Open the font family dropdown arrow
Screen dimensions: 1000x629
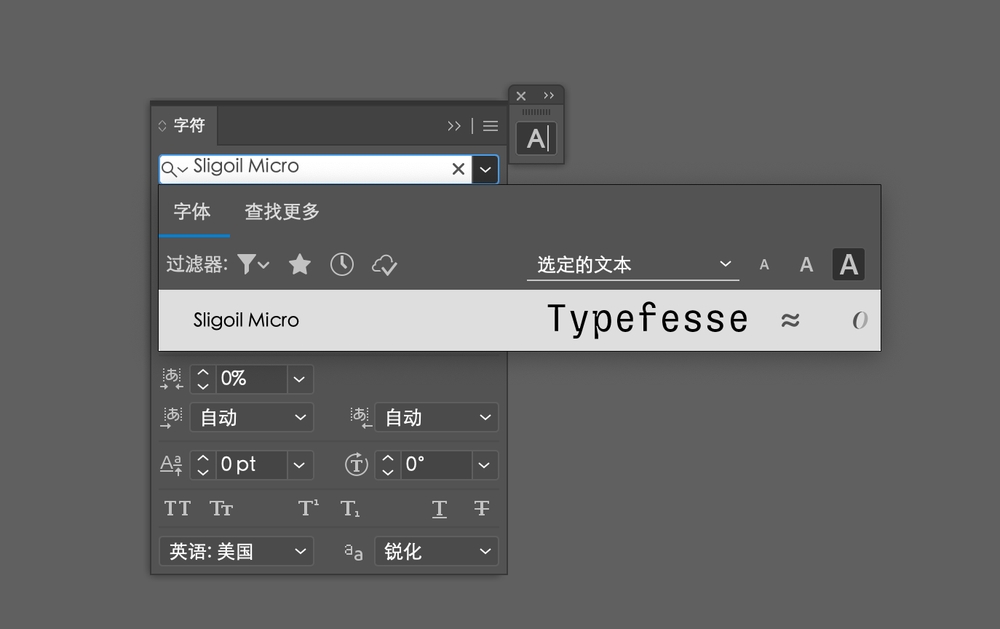(485, 170)
